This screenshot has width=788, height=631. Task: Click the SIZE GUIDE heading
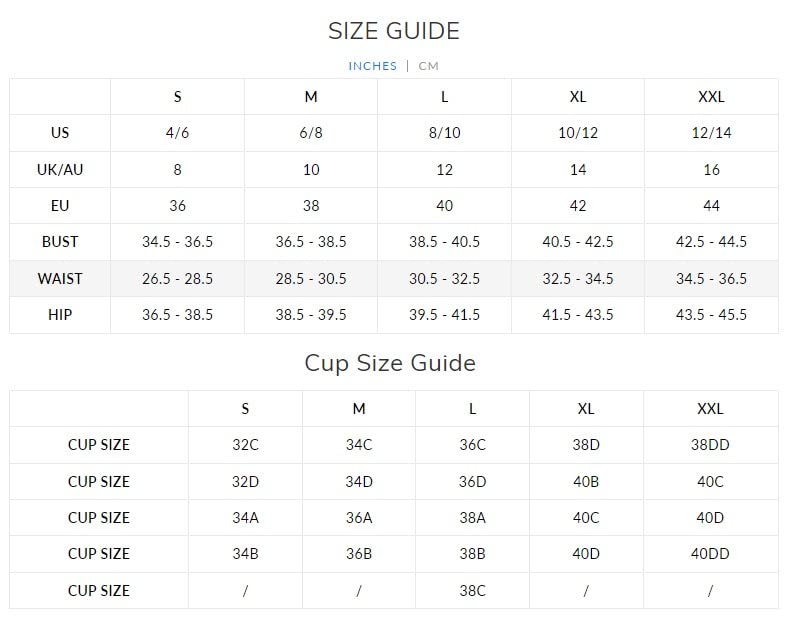point(394,31)
